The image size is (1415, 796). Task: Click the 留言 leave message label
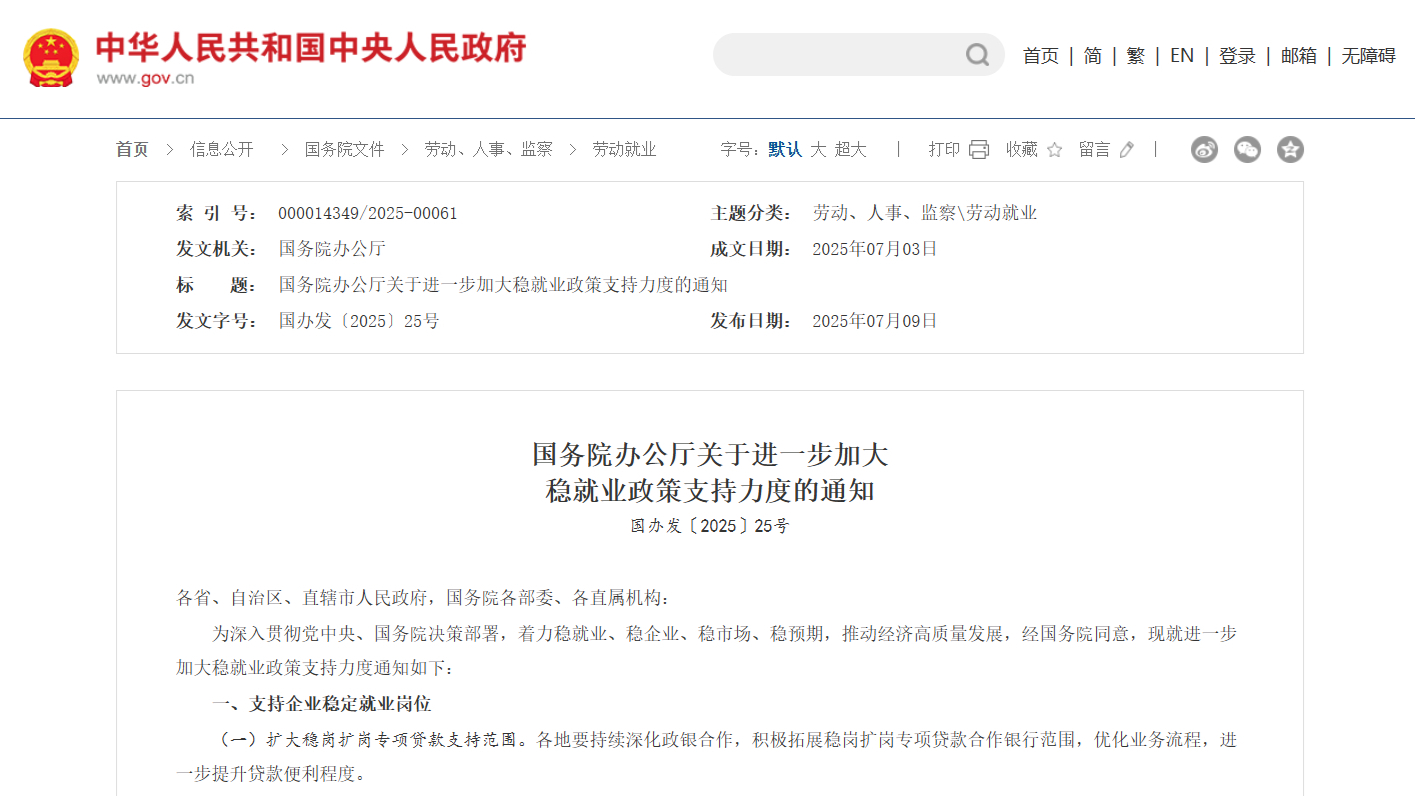(x=1094, y=150)
